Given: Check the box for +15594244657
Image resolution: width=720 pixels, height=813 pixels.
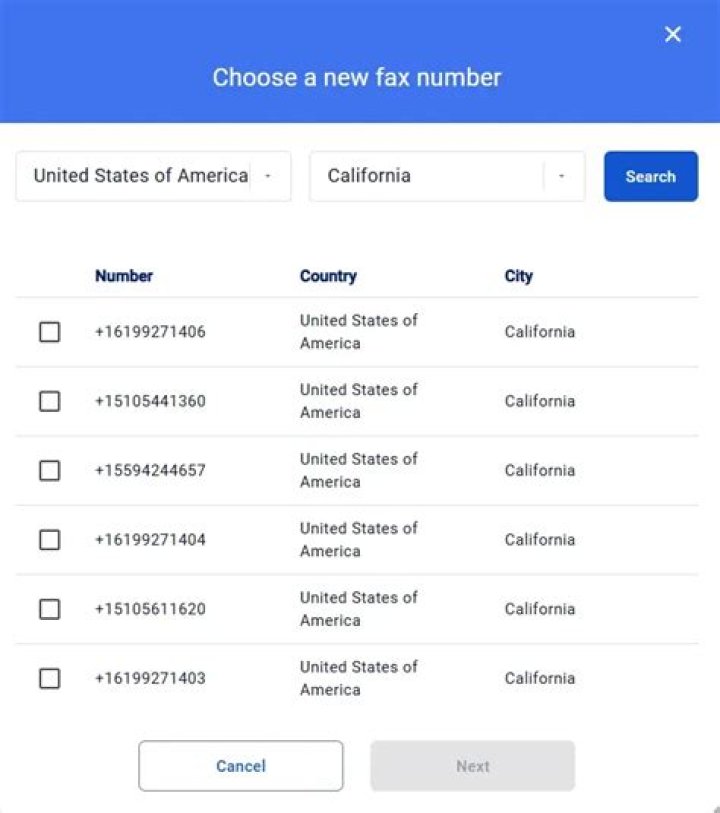Looking at the screenshot, I should pos(49,470).
